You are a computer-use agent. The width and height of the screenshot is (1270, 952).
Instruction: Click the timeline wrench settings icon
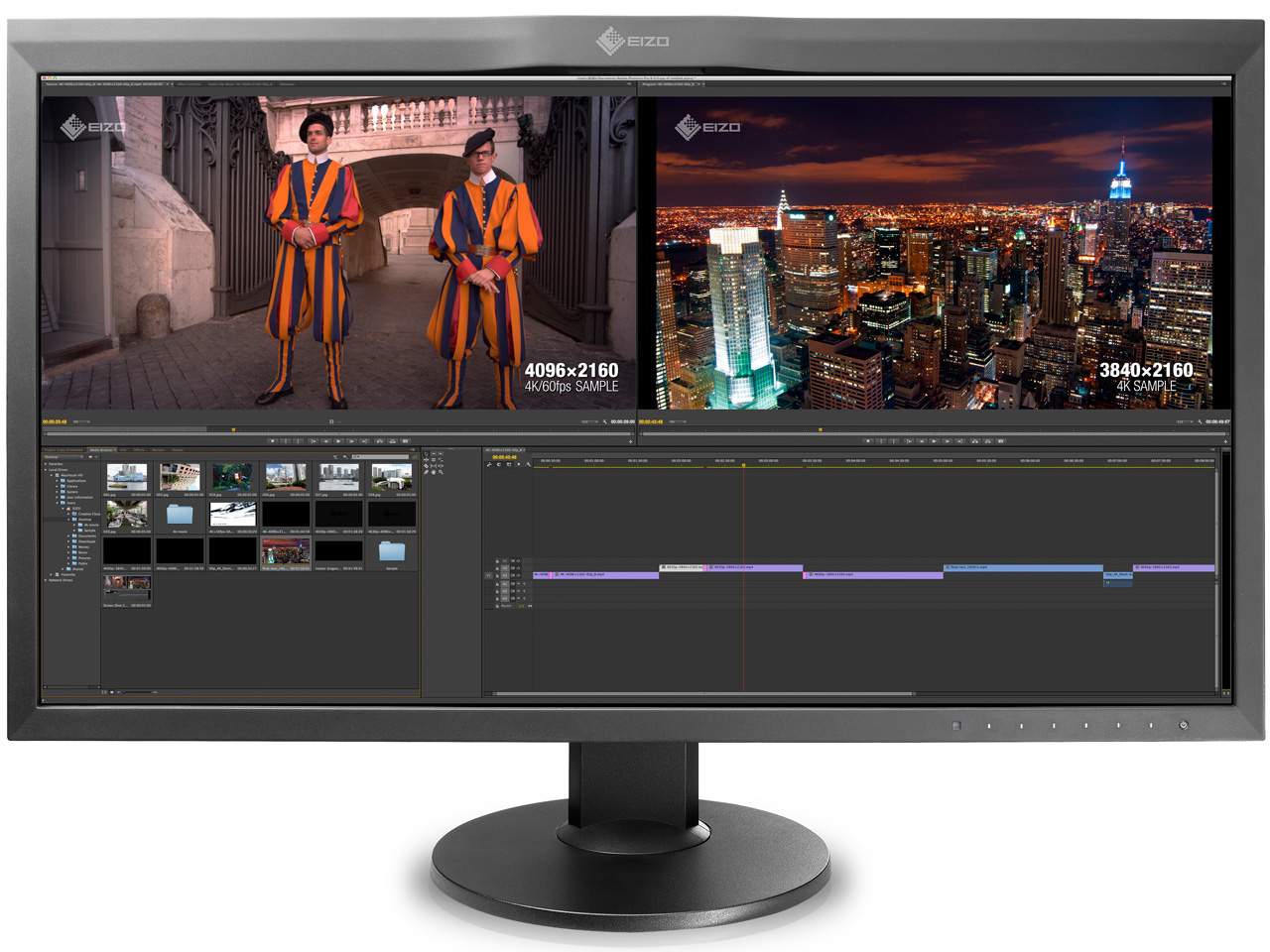tap(528, 464)
